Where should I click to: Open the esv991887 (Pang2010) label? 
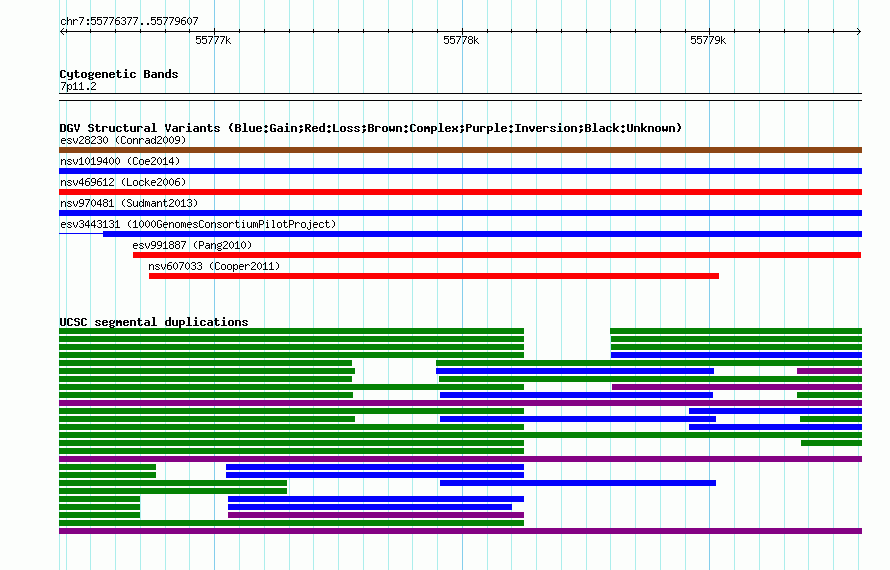(192, 245)
